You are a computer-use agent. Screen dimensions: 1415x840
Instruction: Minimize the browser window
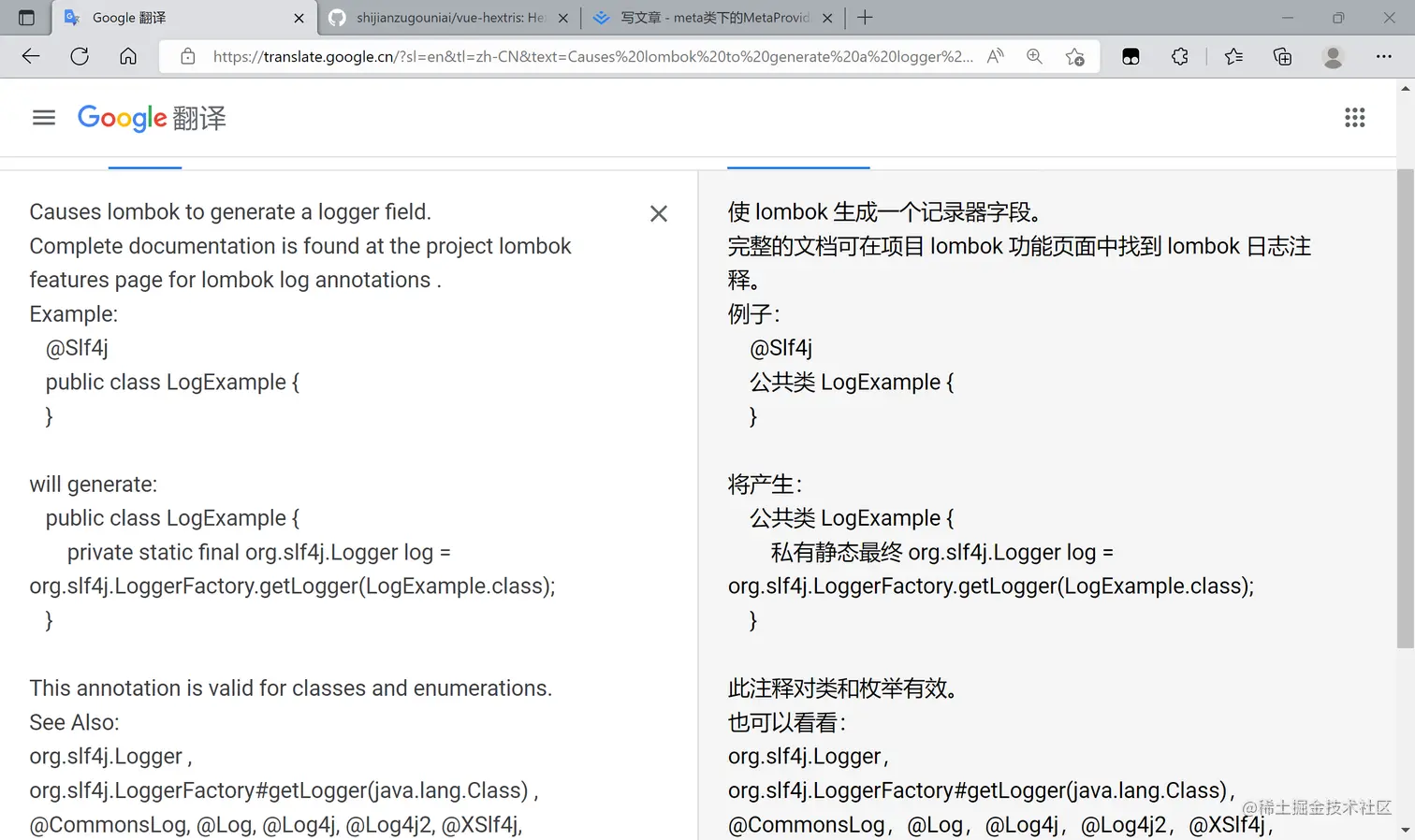coord(1288,18)
